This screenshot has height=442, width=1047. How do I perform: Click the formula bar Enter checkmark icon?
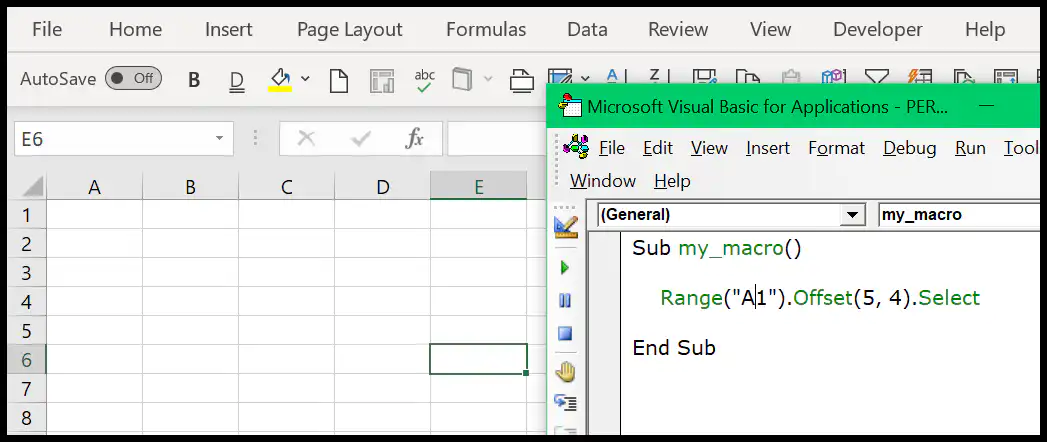361,139
